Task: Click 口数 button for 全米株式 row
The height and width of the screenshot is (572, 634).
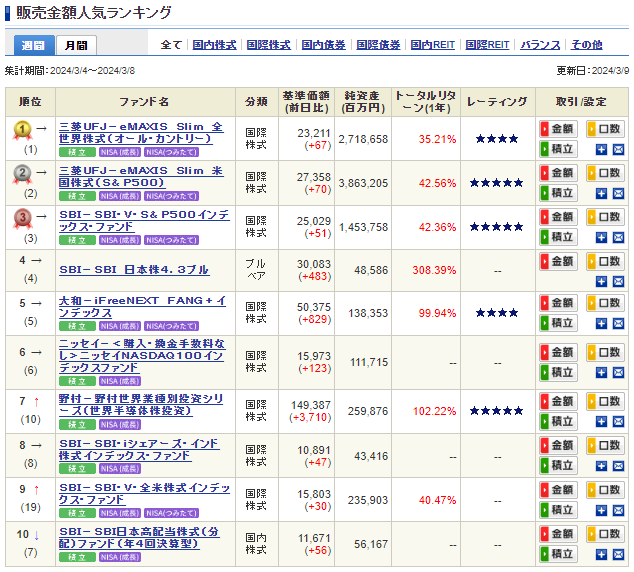Action: 605,490
